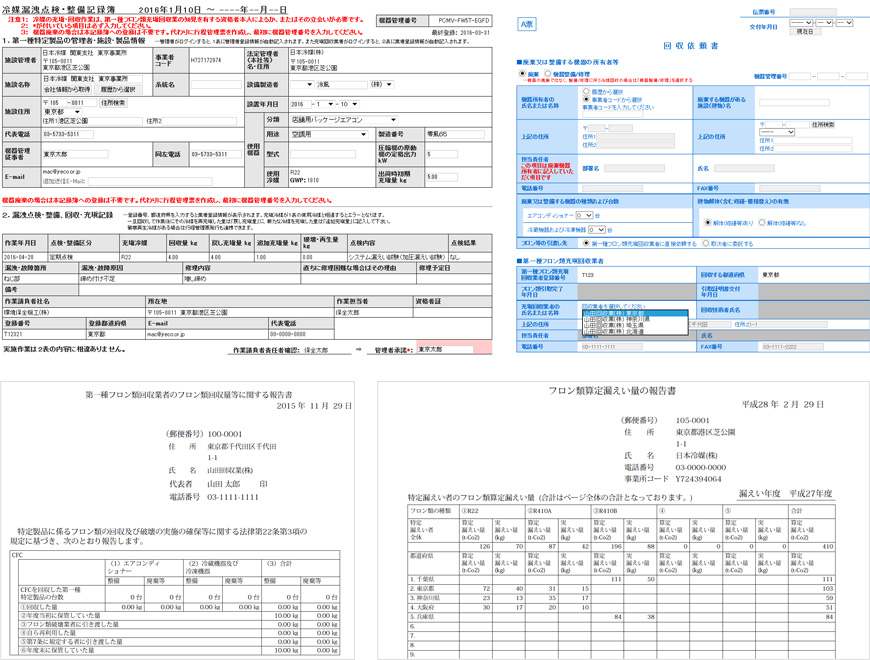The width and height of the screenshot is (870, 660).
Task: Click the 製造番号 input field
Action: click(455, 134)
